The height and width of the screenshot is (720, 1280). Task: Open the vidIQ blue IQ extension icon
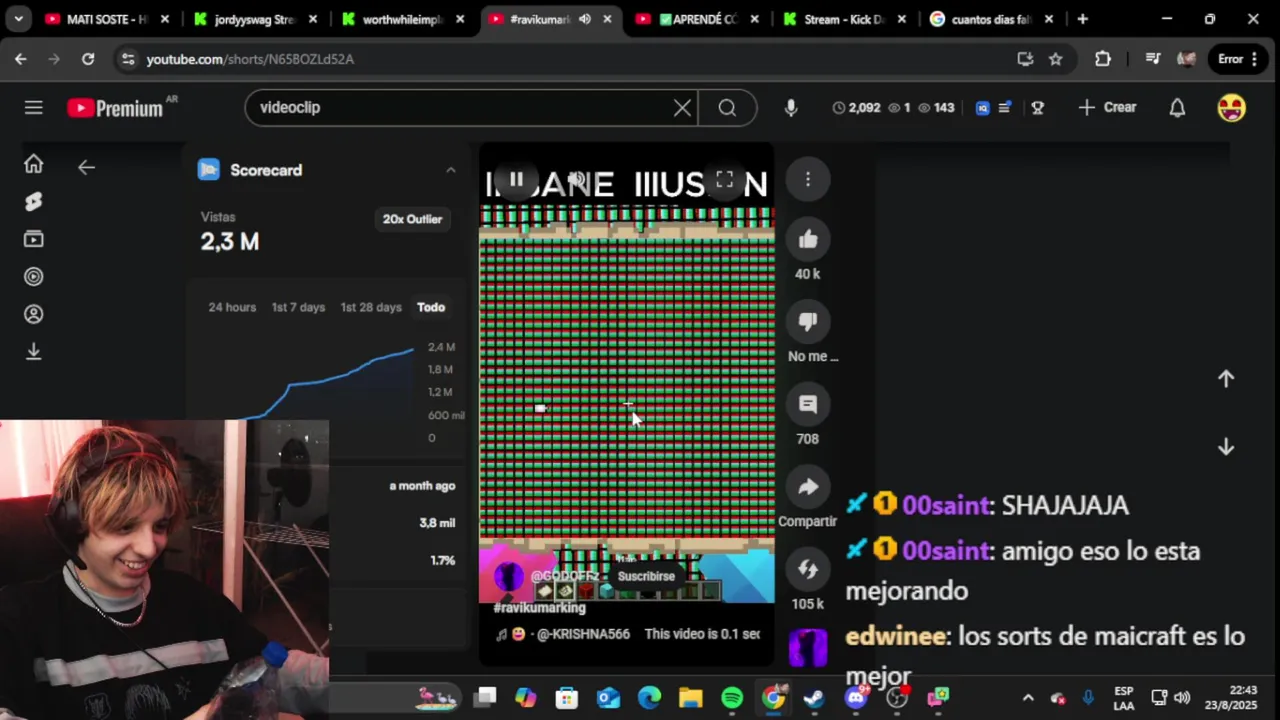[982, 108]
